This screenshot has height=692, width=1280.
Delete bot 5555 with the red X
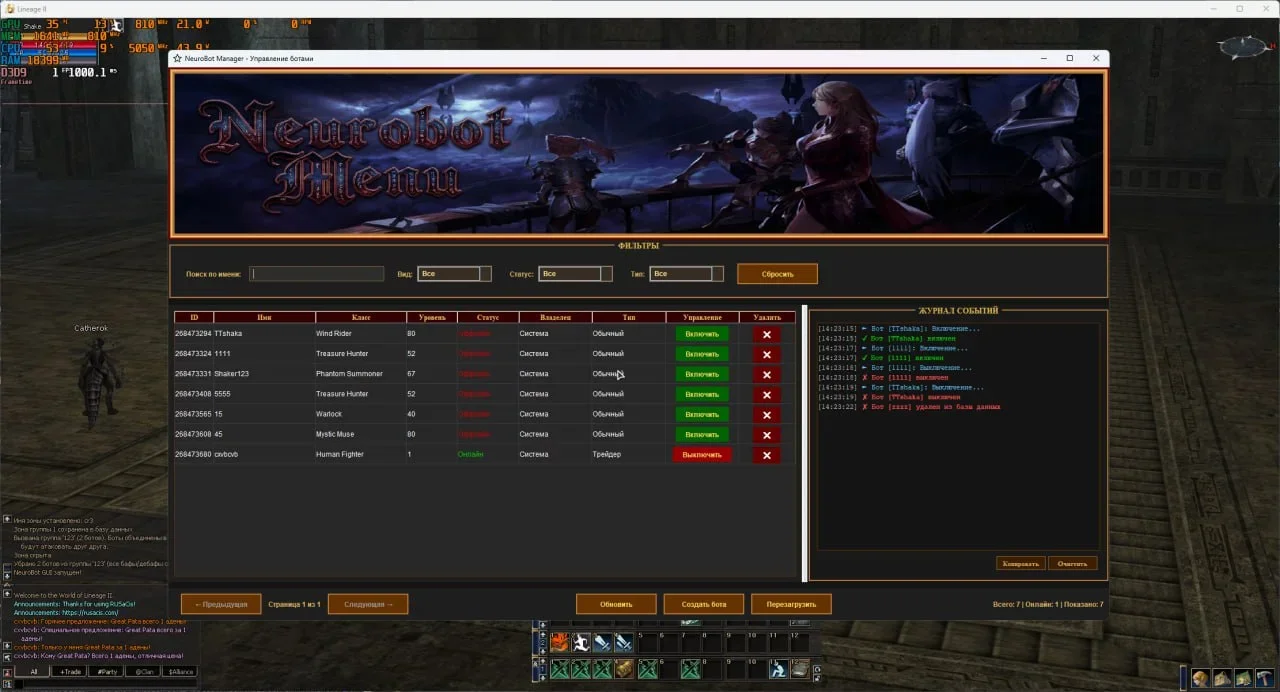[x=766, y=395]
